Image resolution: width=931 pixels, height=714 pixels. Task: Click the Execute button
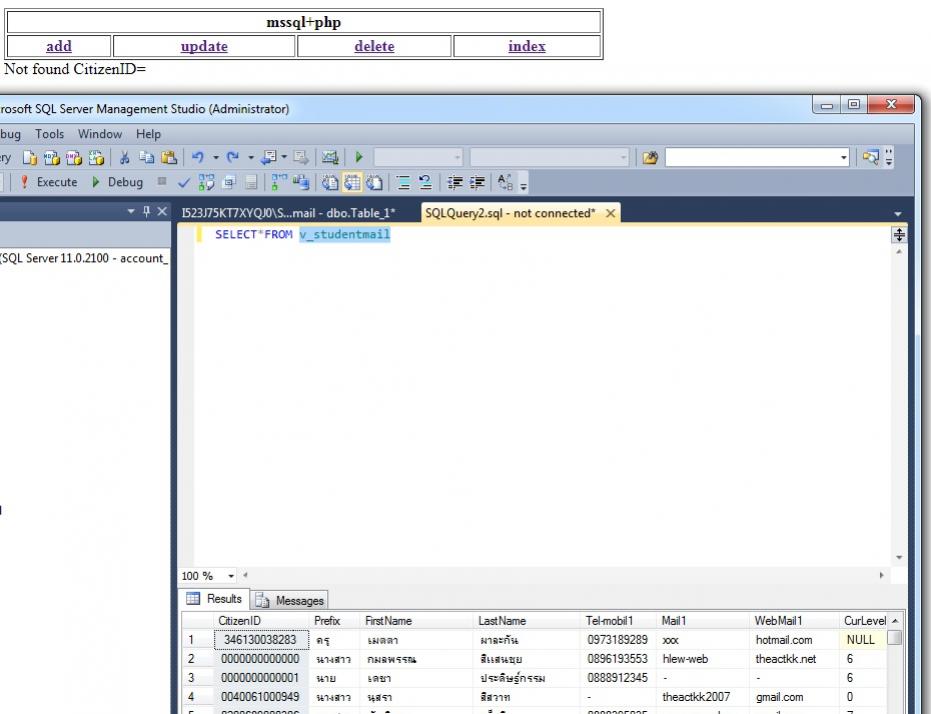pyautogui.click(x=49, y=182)
